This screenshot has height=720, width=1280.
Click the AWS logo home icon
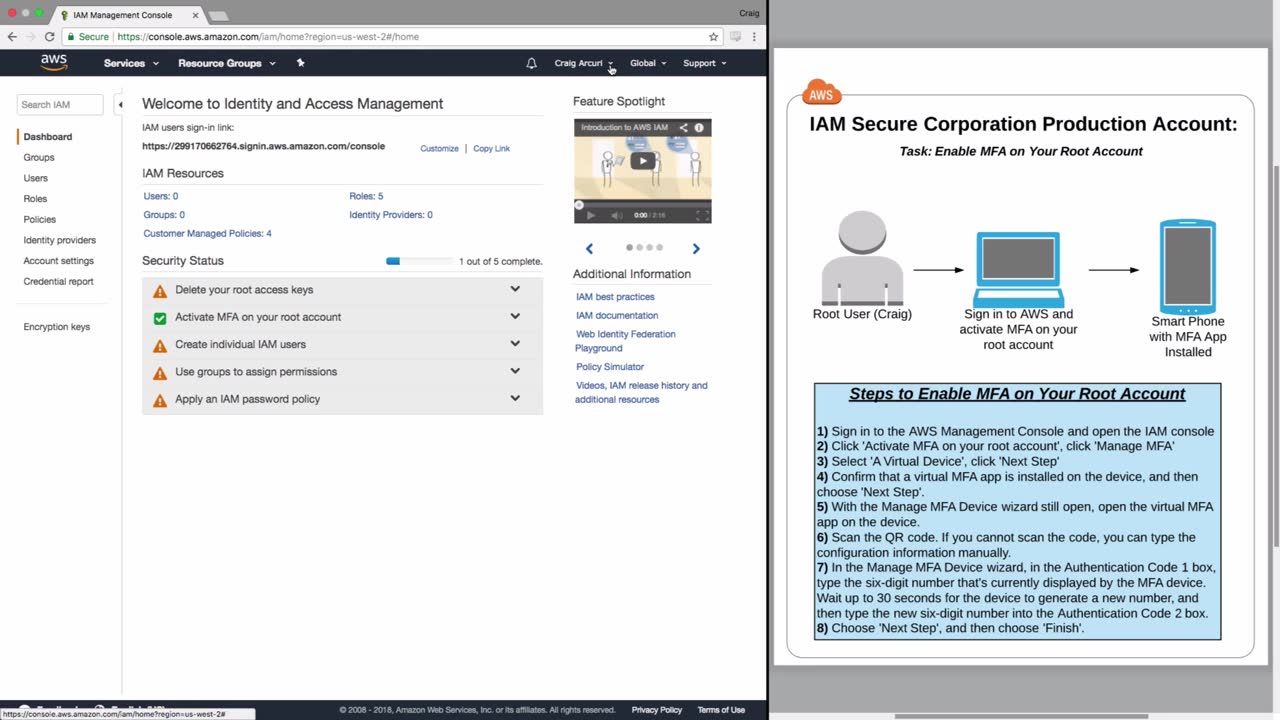(54, 63)
